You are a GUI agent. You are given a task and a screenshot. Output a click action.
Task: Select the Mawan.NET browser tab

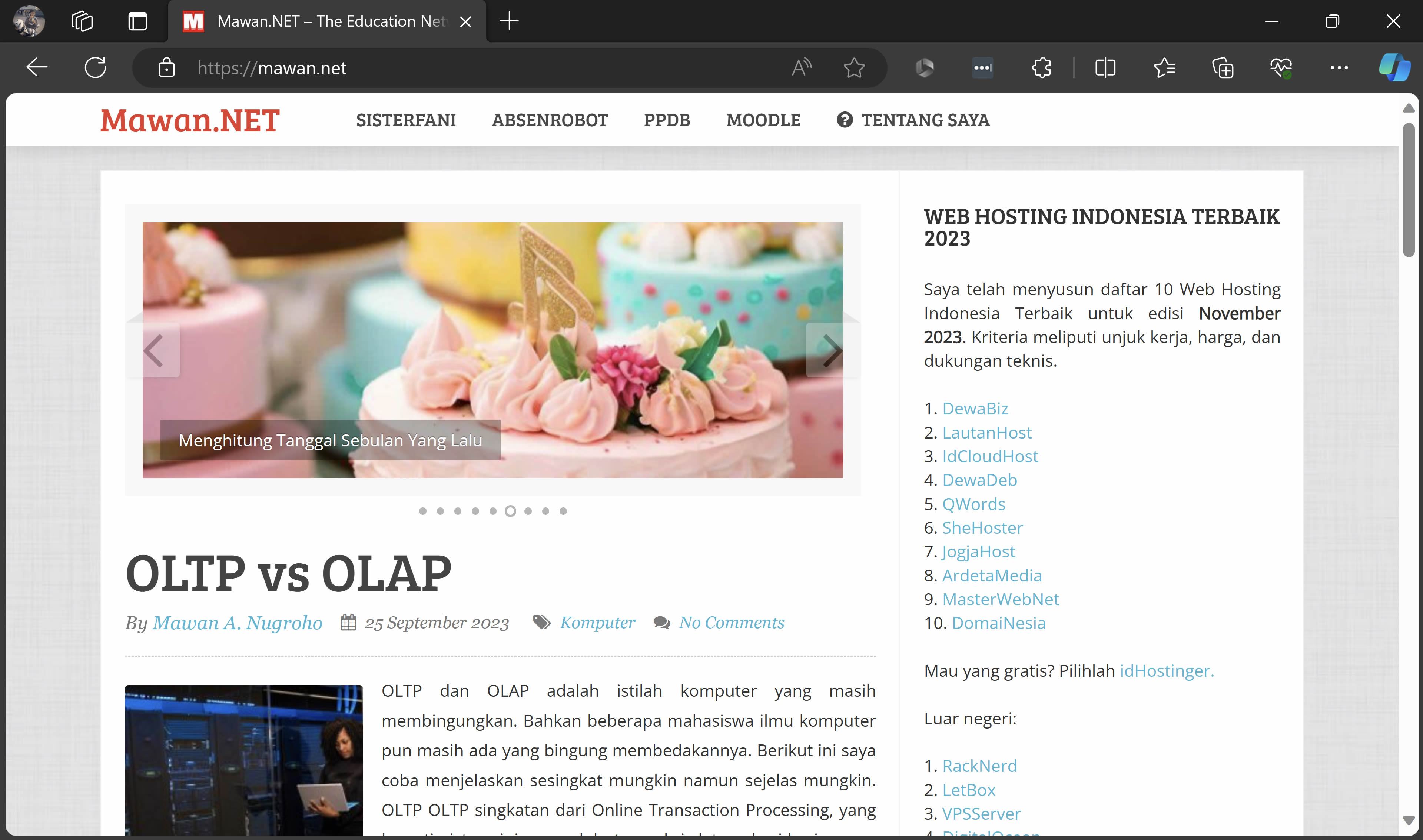pos(323,21)
